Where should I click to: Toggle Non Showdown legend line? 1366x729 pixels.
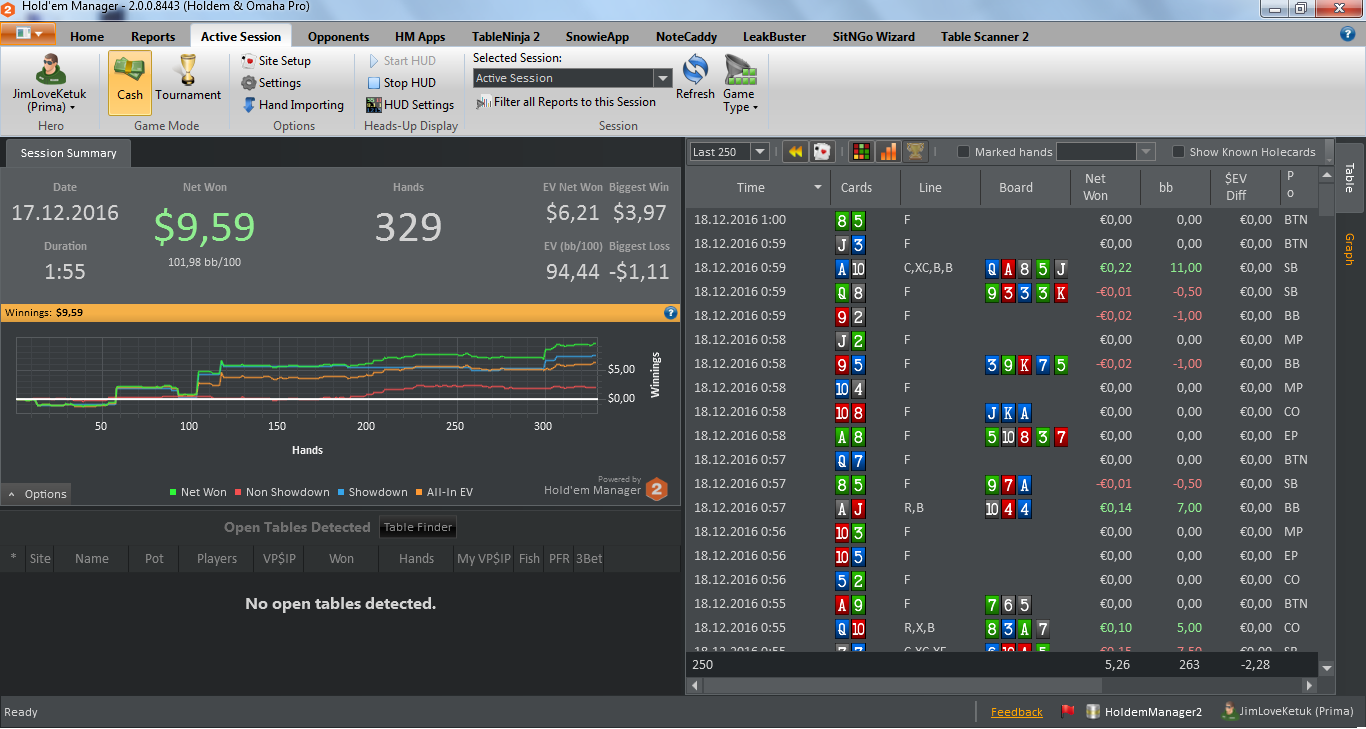click(282, 492)
